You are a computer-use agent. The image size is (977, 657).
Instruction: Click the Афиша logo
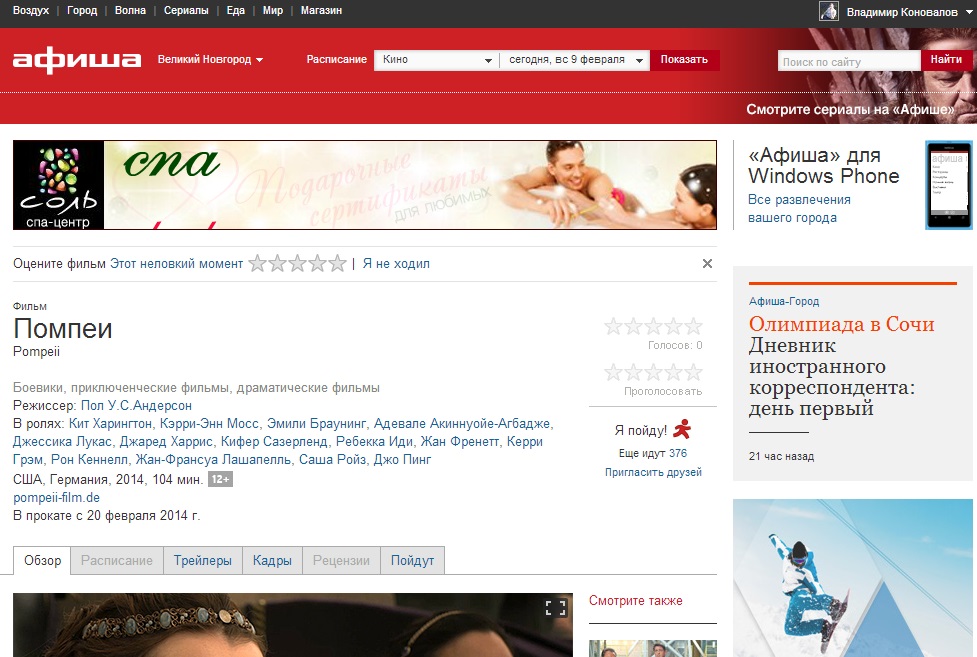click(77, 60)
